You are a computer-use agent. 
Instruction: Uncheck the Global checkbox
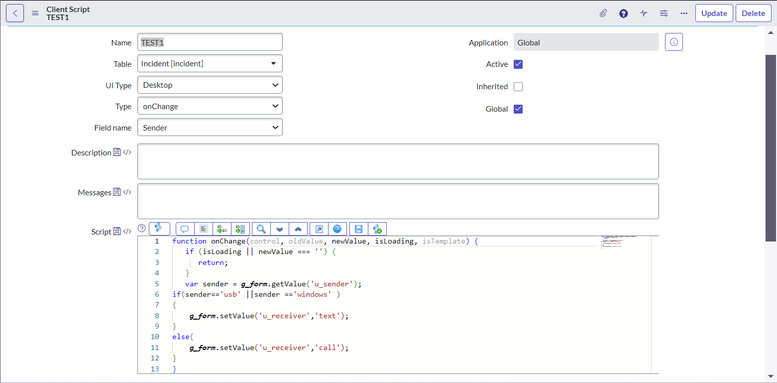tap(518, 109)
